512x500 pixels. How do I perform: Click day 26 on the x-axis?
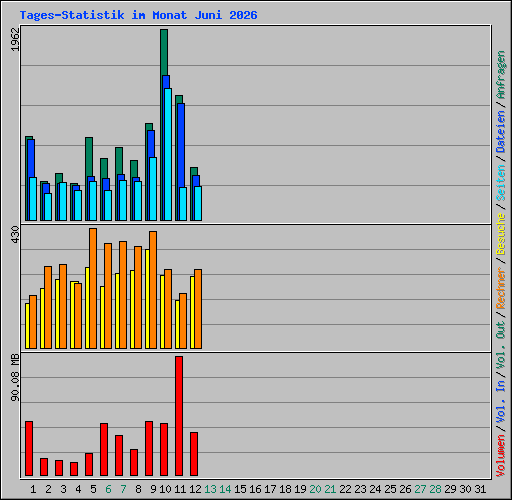405,489
